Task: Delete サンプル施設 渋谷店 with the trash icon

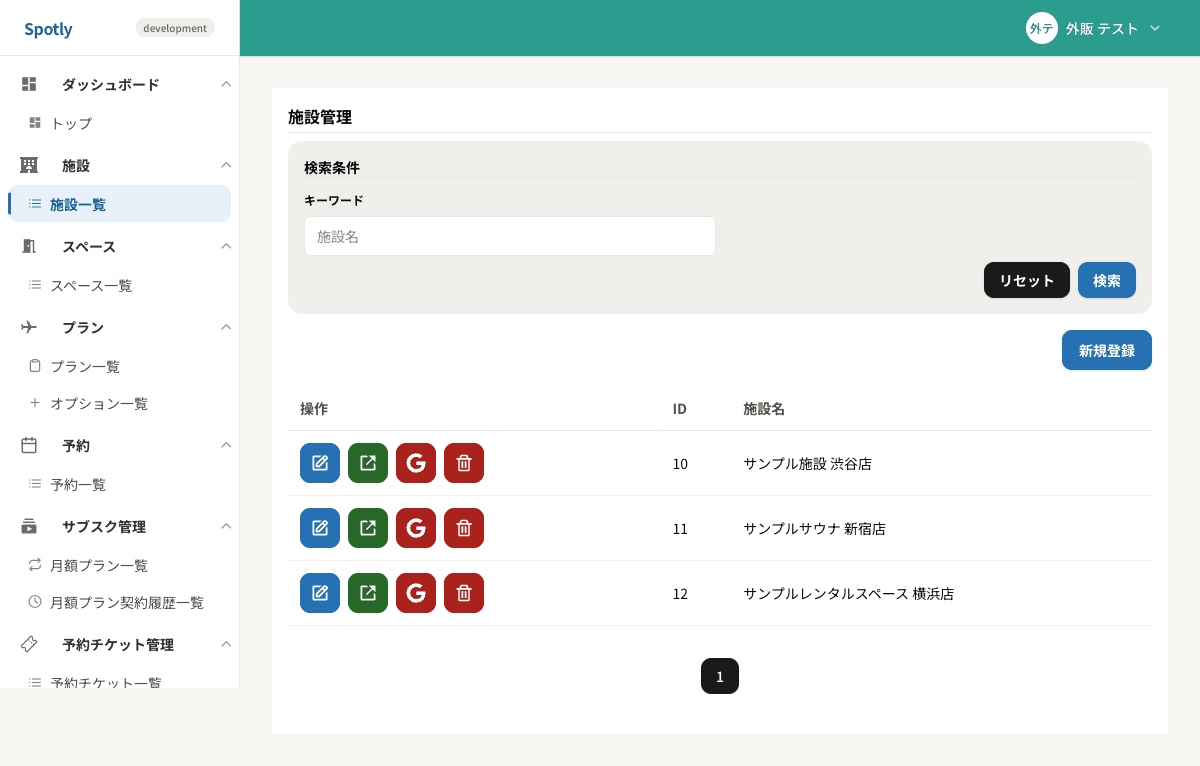Action: point(464,463)
